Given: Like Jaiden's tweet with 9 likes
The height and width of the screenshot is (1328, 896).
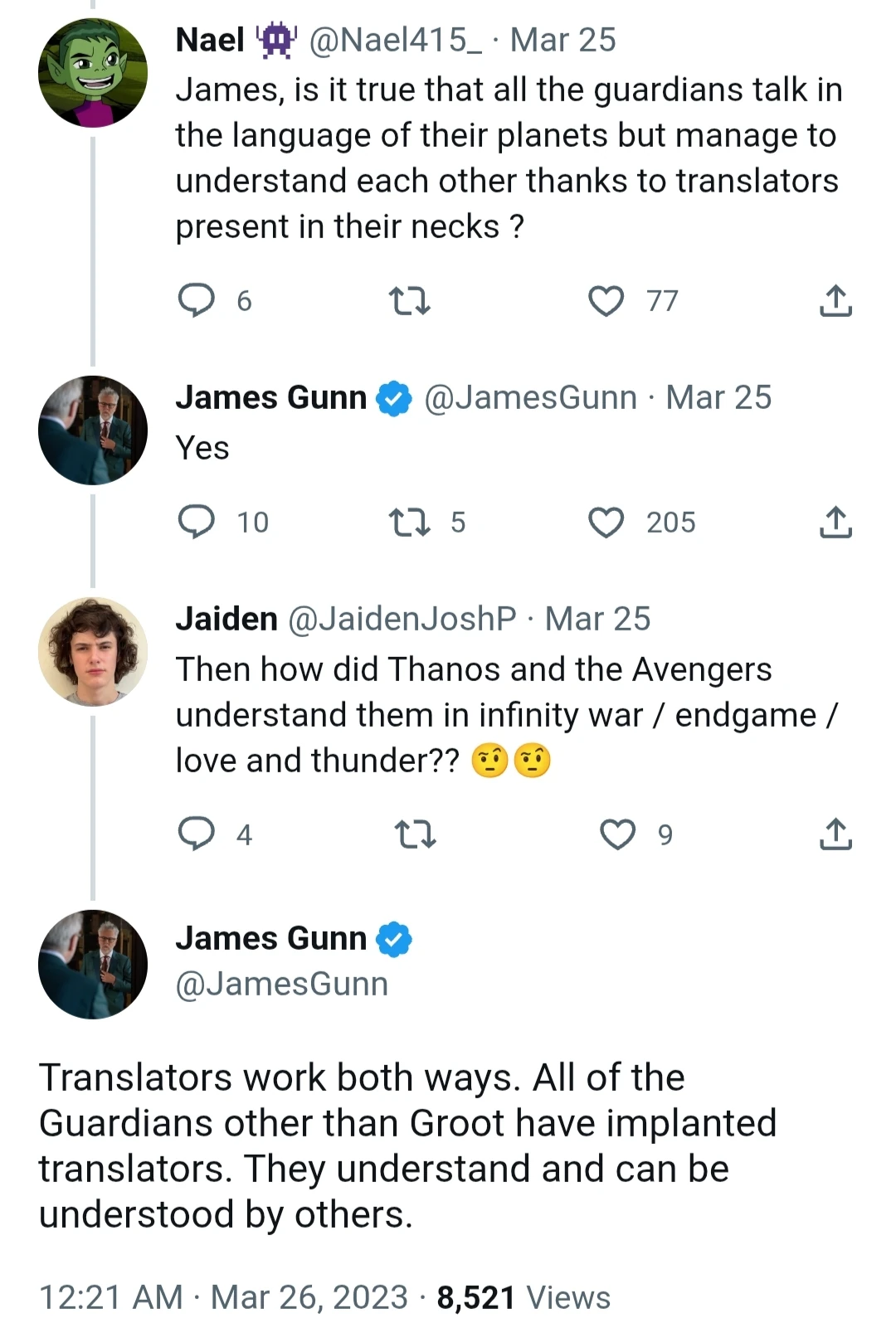Looking at the screenshot, I should pyautogui.click(x=618, y=834).
